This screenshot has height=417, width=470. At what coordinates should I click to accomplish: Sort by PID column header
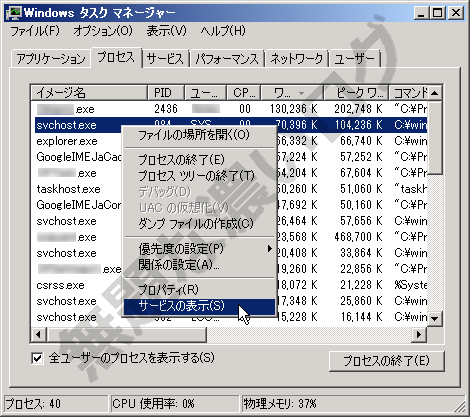point(165,93)
